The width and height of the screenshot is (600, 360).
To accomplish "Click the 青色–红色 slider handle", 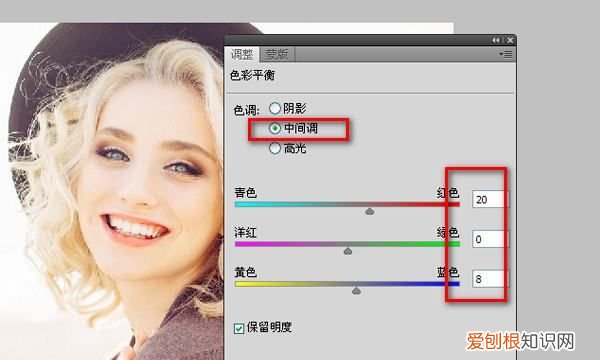I will click(369, 211).
